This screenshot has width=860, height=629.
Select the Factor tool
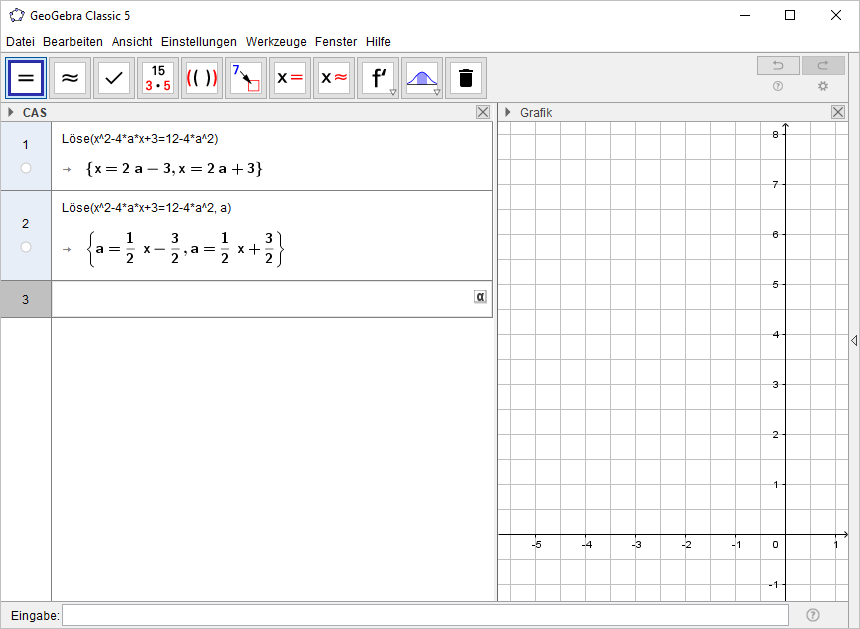click(x=157, y=77)
